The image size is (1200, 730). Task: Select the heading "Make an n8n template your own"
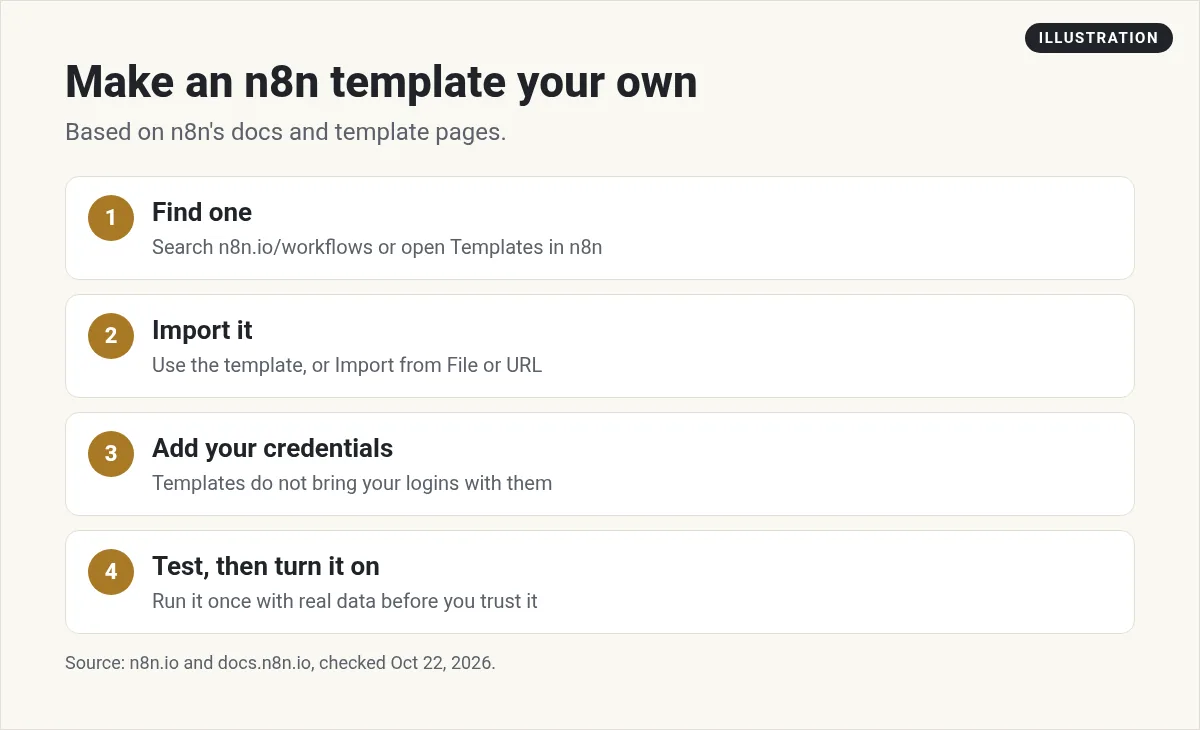point(381,82)
